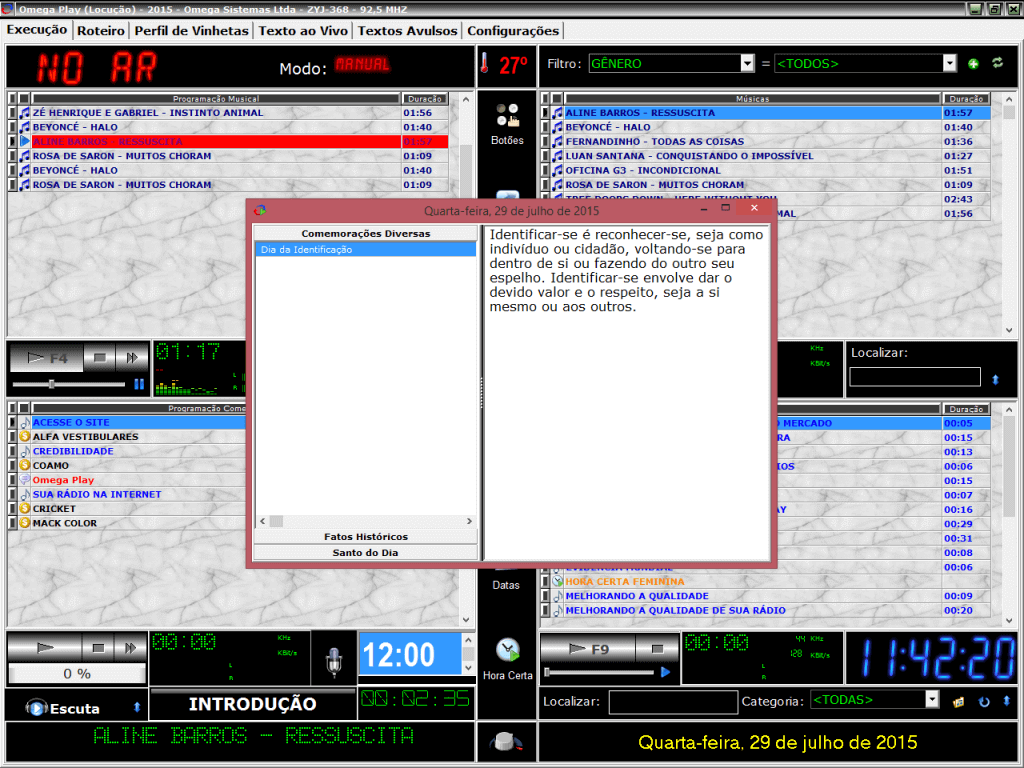The image size is (1024, 768).
Task: Open the Configurações tab
Action: 513,31
